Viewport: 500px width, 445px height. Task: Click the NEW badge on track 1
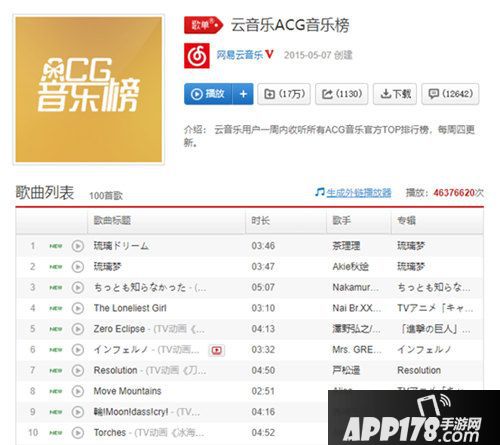(x=56, y=246)
